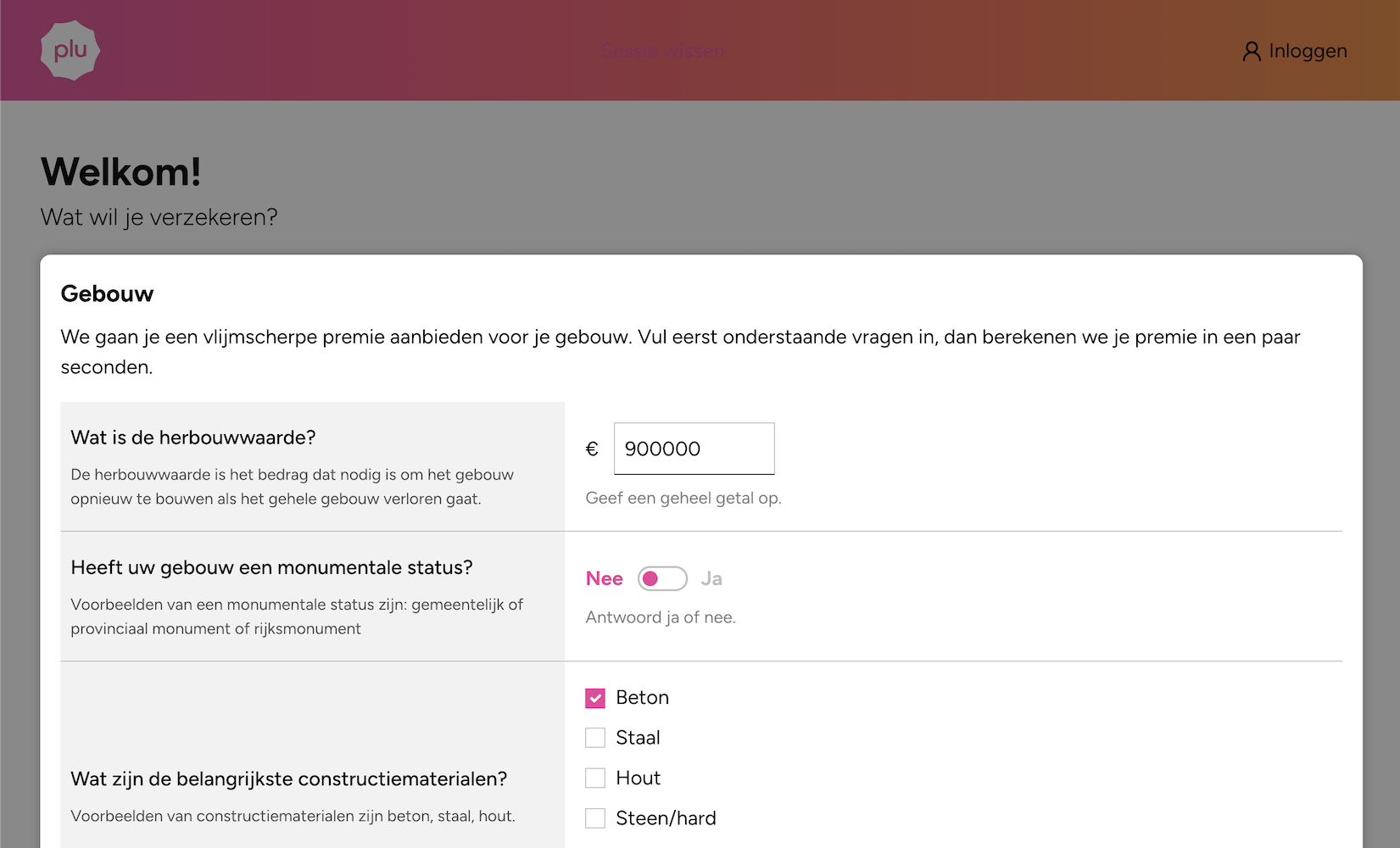
Task: Click the faded Sessie wissen link
Action: coord(662,51)
